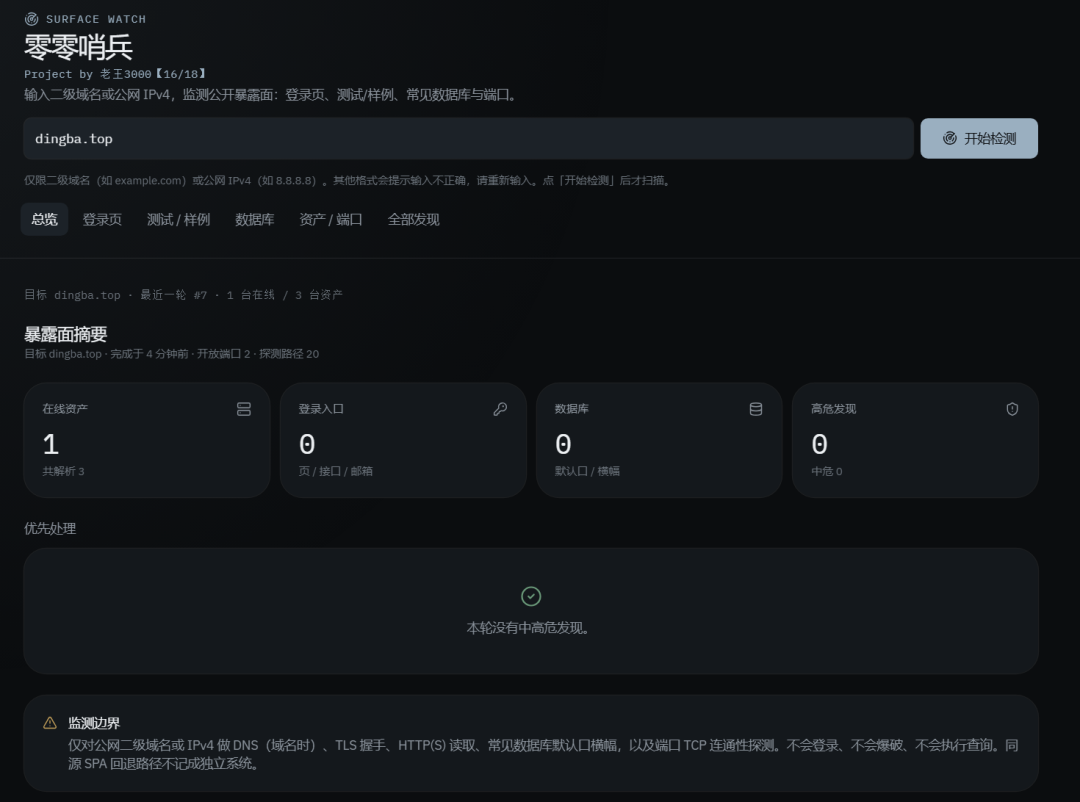This screenshot has height=802, width=1080.
Task: Select the 总览 overview tab
Action: (x=44, y=219)
